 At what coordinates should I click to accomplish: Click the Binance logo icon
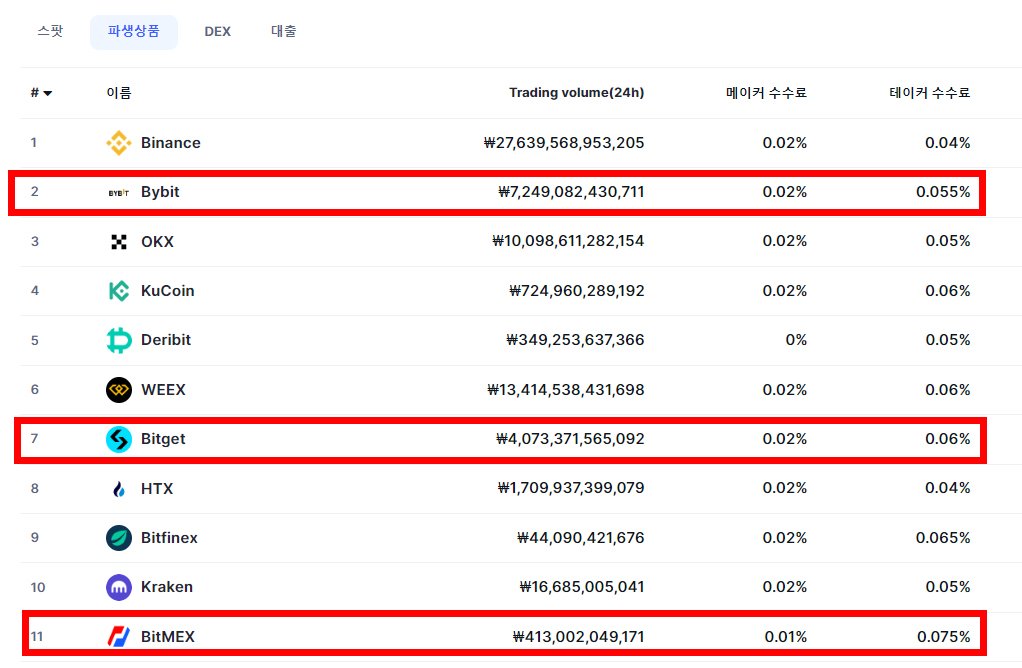pyautogui.click(x=119, y=143)
